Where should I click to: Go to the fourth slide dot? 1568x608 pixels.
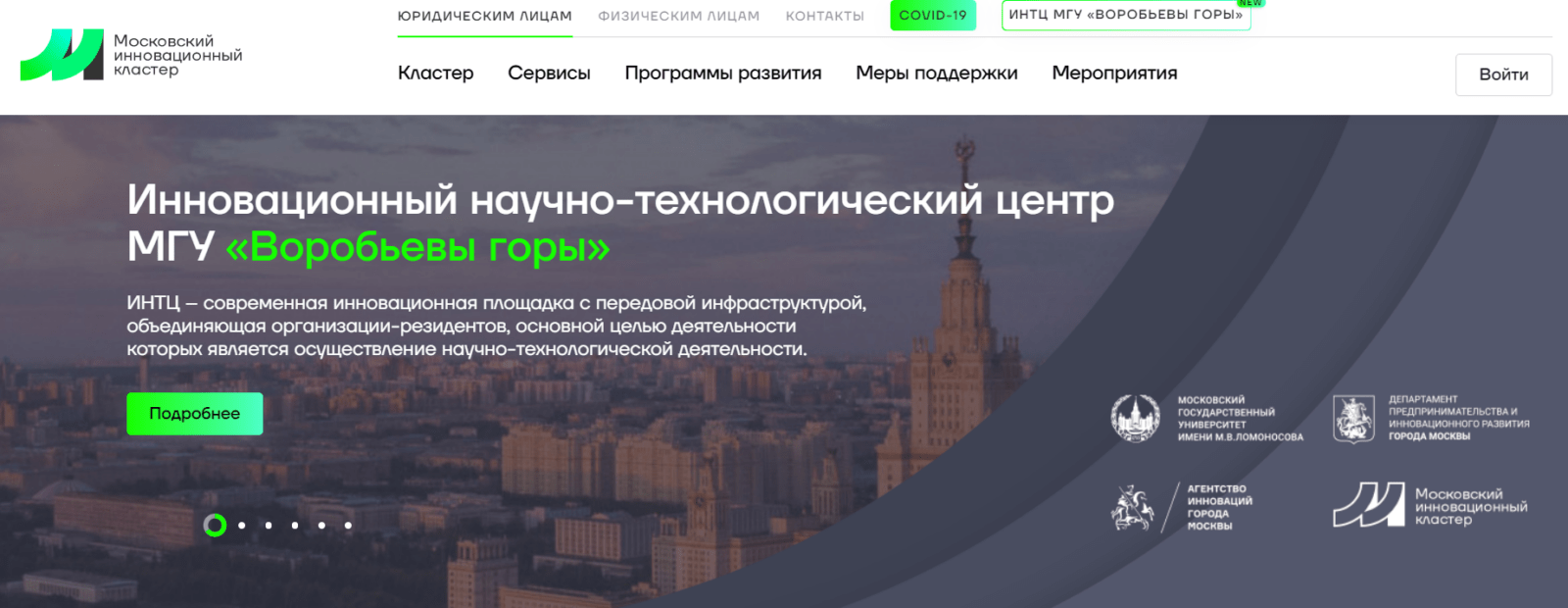[x=295, y=526]
